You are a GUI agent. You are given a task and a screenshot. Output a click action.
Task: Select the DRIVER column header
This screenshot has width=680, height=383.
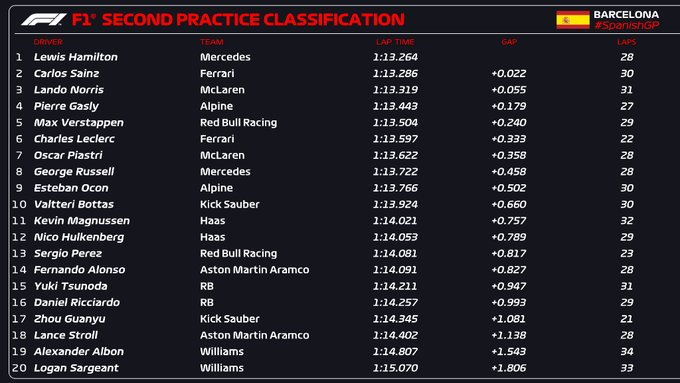(x=48, y=42)
